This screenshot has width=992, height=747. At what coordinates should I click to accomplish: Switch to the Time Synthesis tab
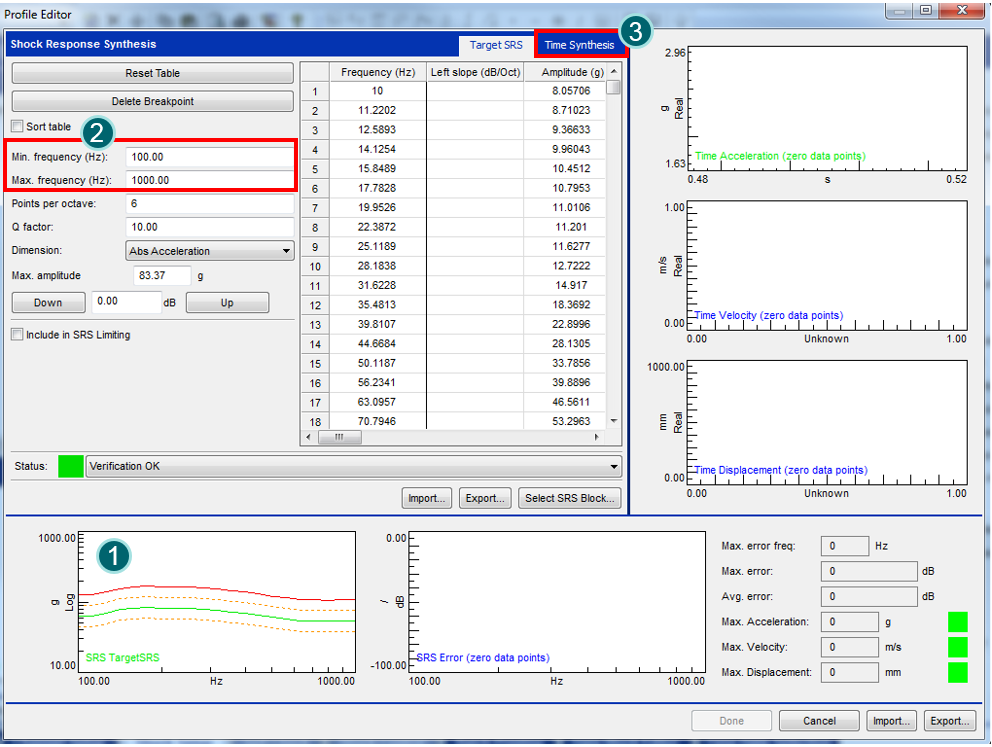[x=579, y=45]
